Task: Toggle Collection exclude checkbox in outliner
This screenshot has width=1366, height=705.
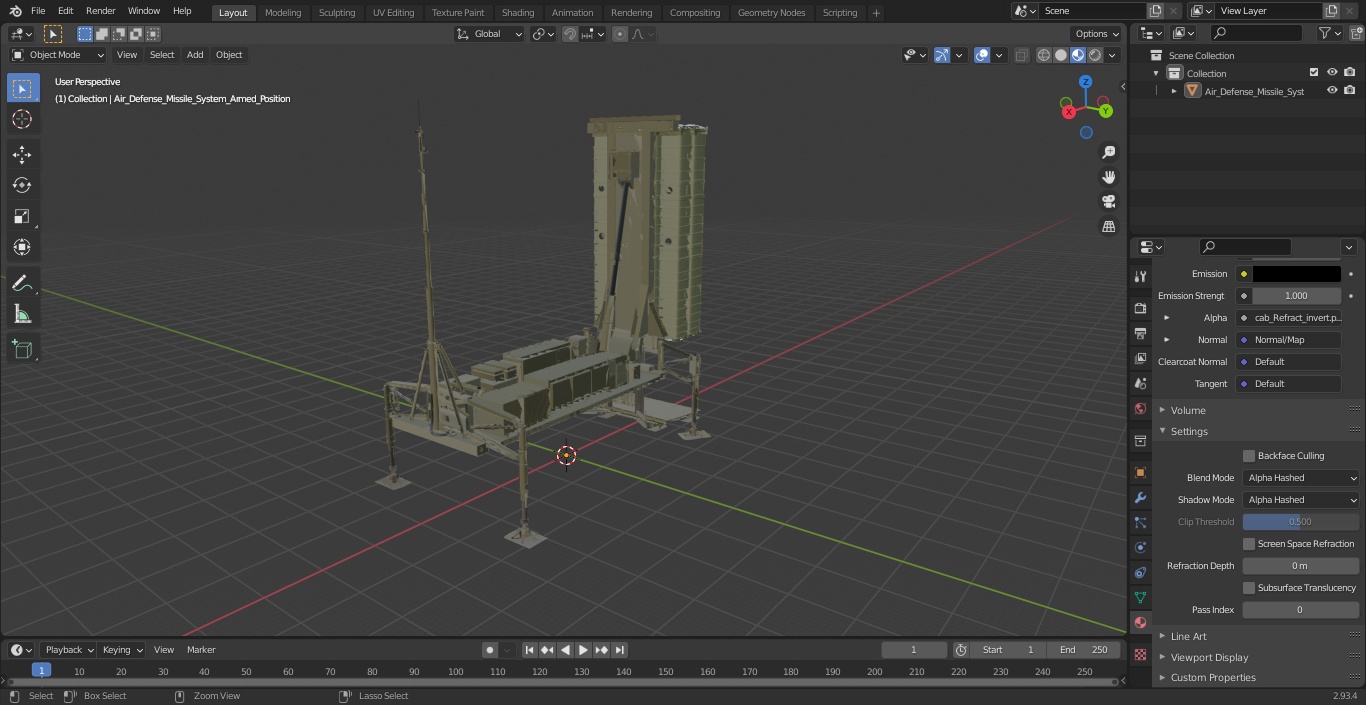Action: point(1314,73)
